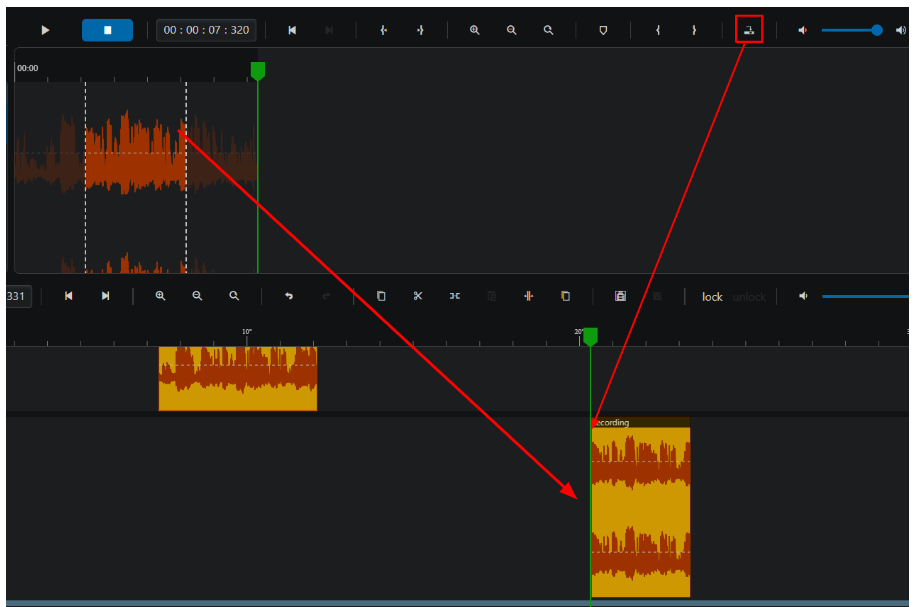This screenshot has width=920, height=607.
Task: Save using the floppy disk icon
Action: click(620, 296)
